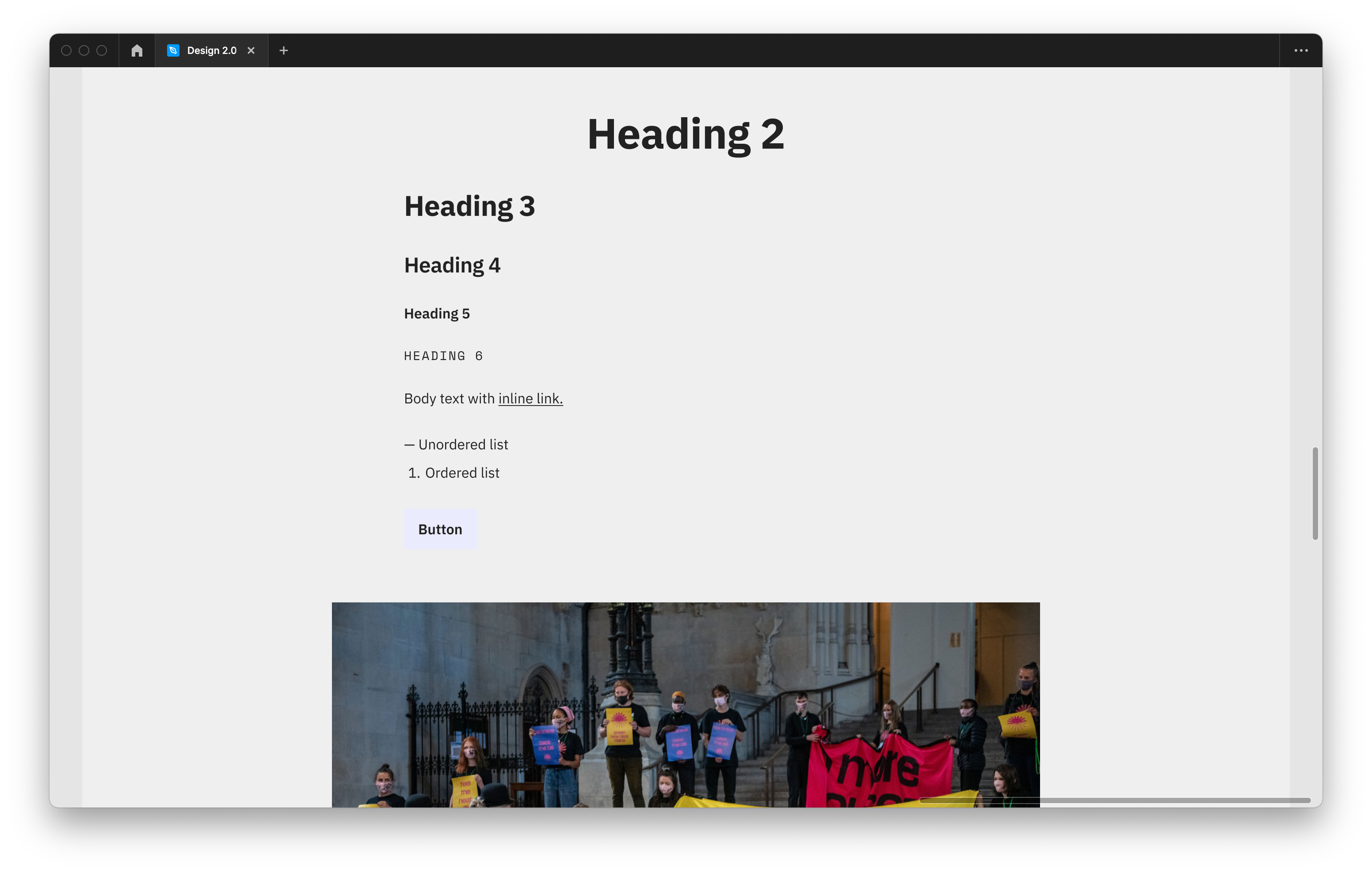Click the third window control circle
This screenshot has height=873, width=1372.
click(101, 51)
